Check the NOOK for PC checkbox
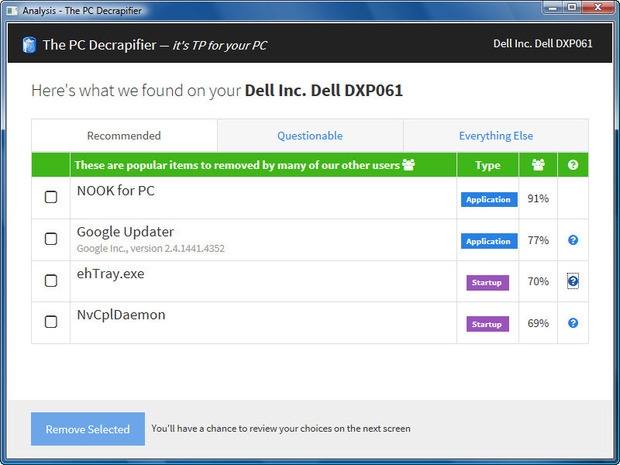 click(x=51, y=197)
